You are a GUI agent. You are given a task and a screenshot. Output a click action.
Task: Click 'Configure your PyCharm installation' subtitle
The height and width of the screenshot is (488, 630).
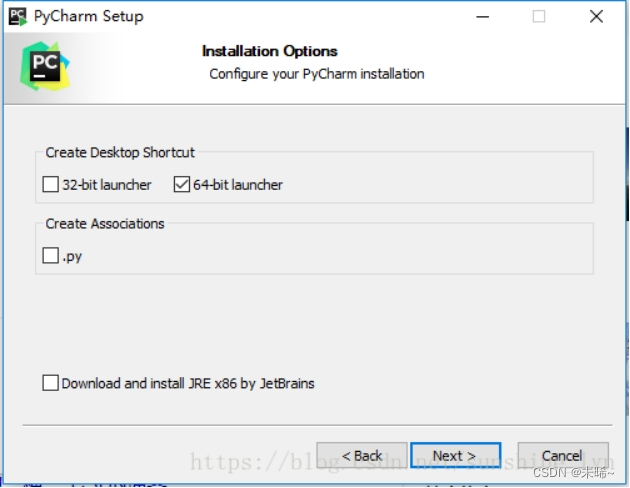click(x=317, y=74)
